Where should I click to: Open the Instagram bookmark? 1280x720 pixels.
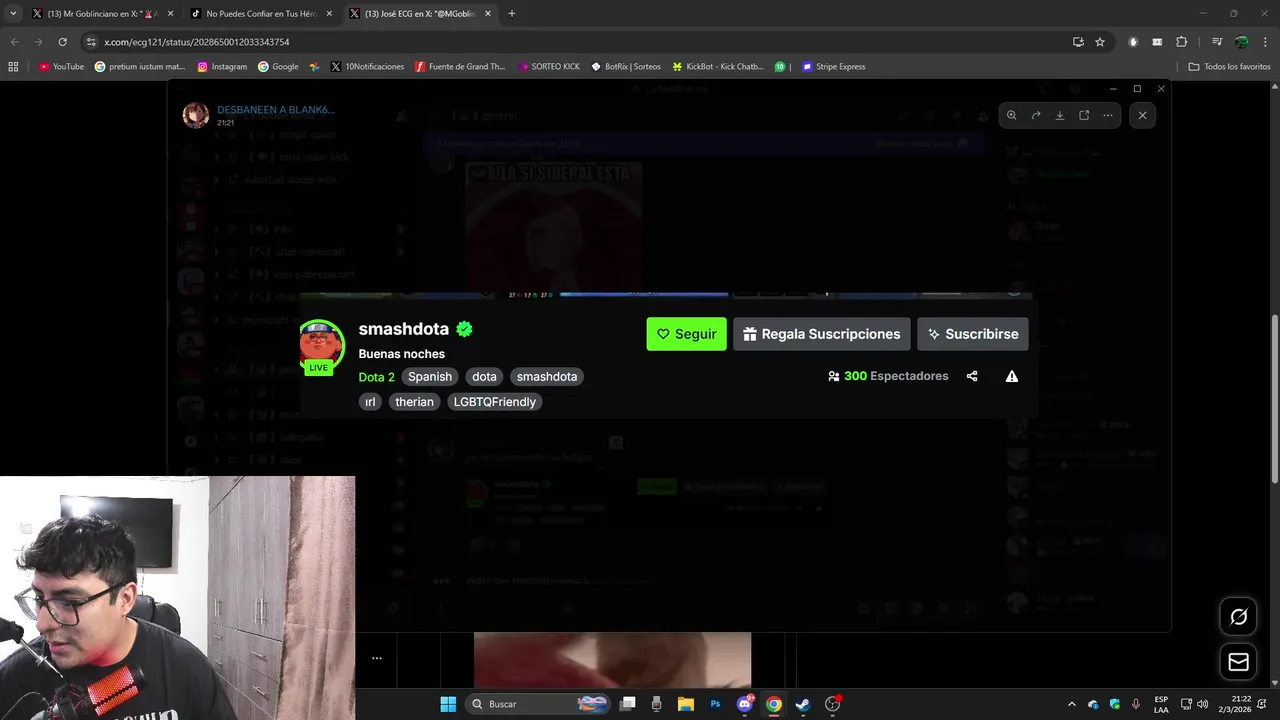pyautogui.click(x=222, y=67)
